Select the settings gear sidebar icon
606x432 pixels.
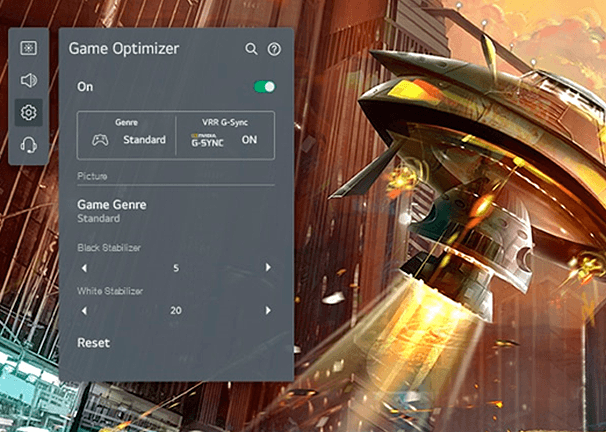pyautogui.click(x=28, y=113)
